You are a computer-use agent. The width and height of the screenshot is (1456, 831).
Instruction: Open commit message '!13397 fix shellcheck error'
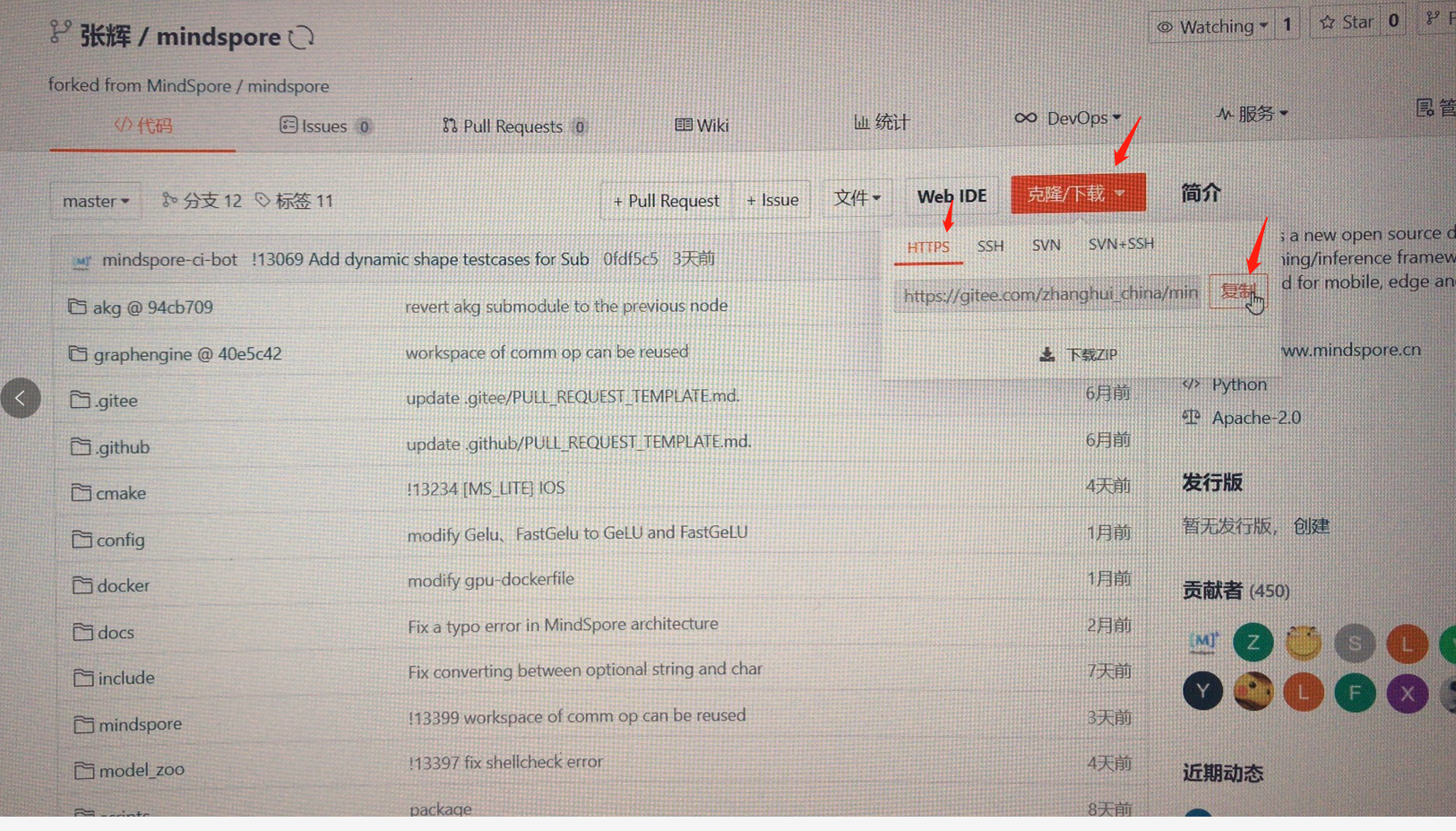(505, 762)
